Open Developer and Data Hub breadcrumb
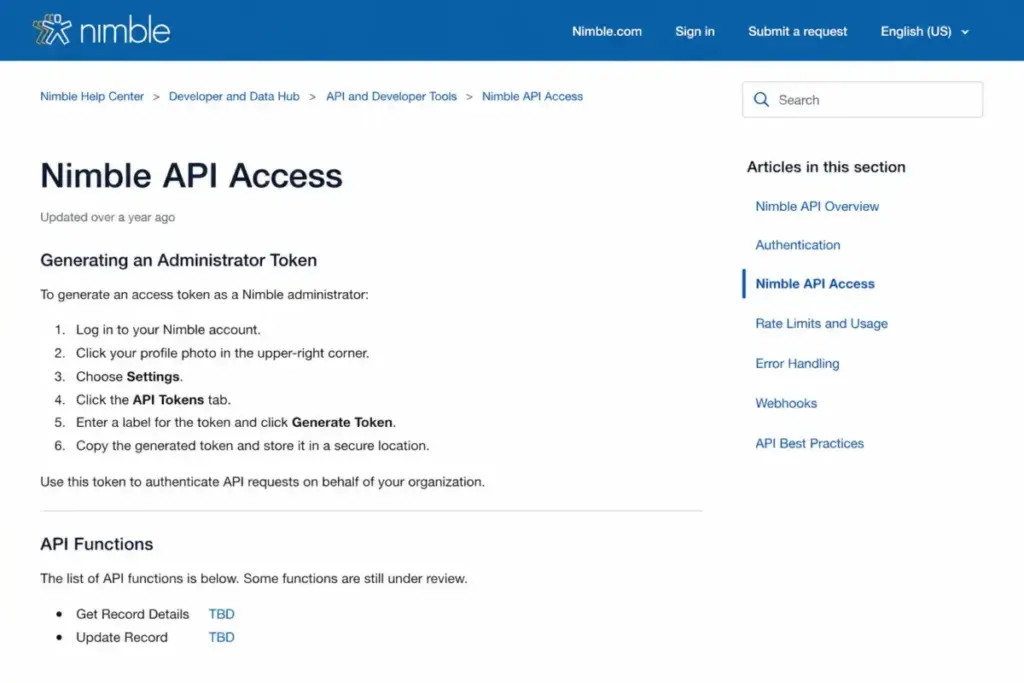1024x683 pixels. coord(234,97)
